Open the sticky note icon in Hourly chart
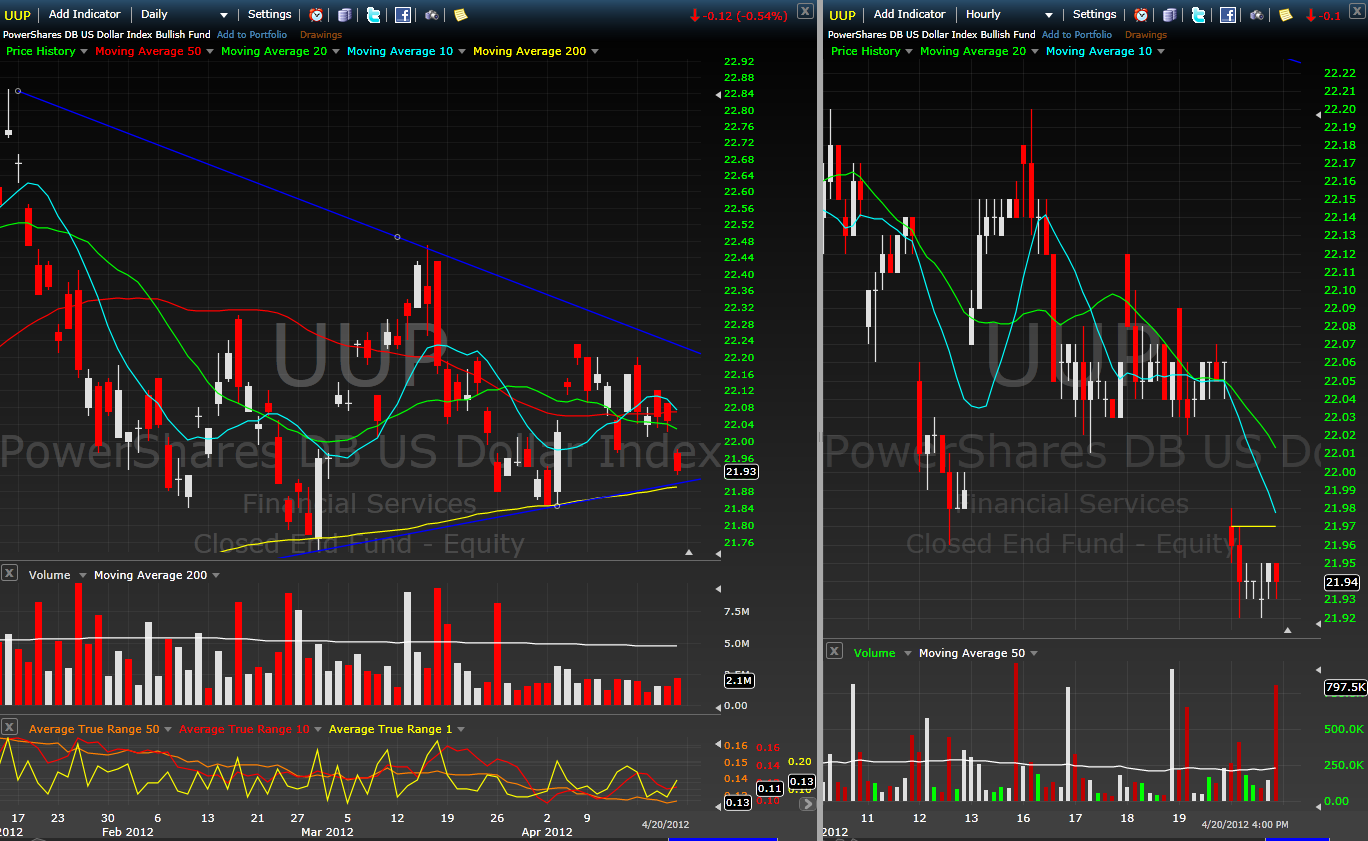1368x841 pixels. click(1285, 15)
